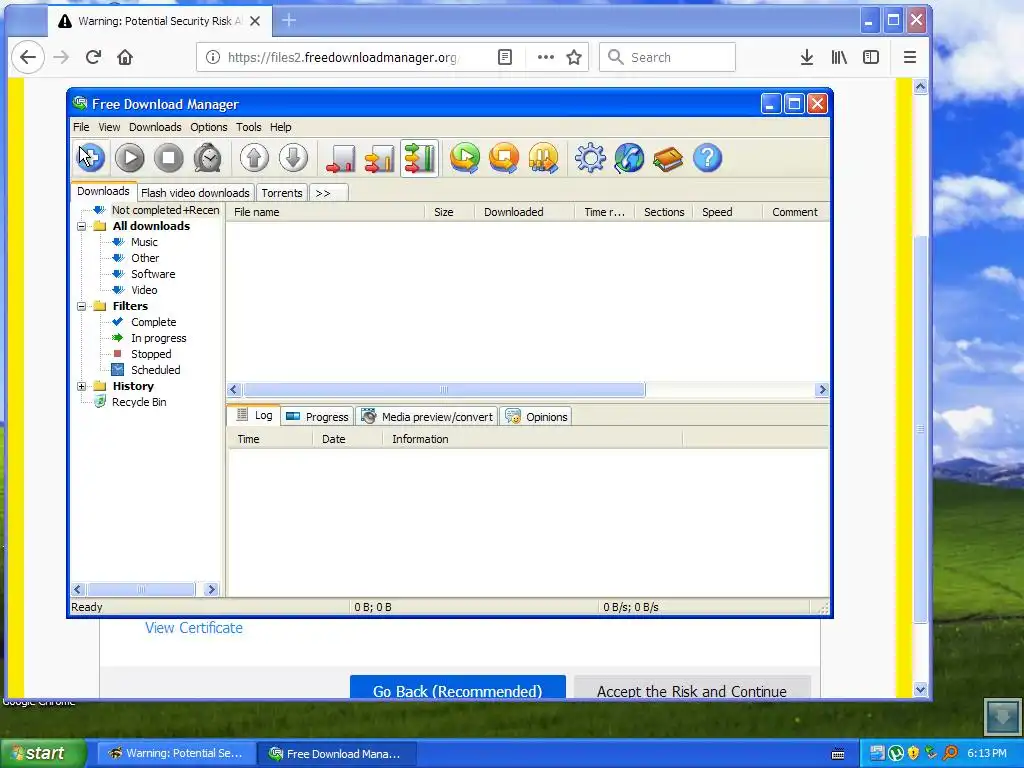Select the Complete filter

coord(153,322)
